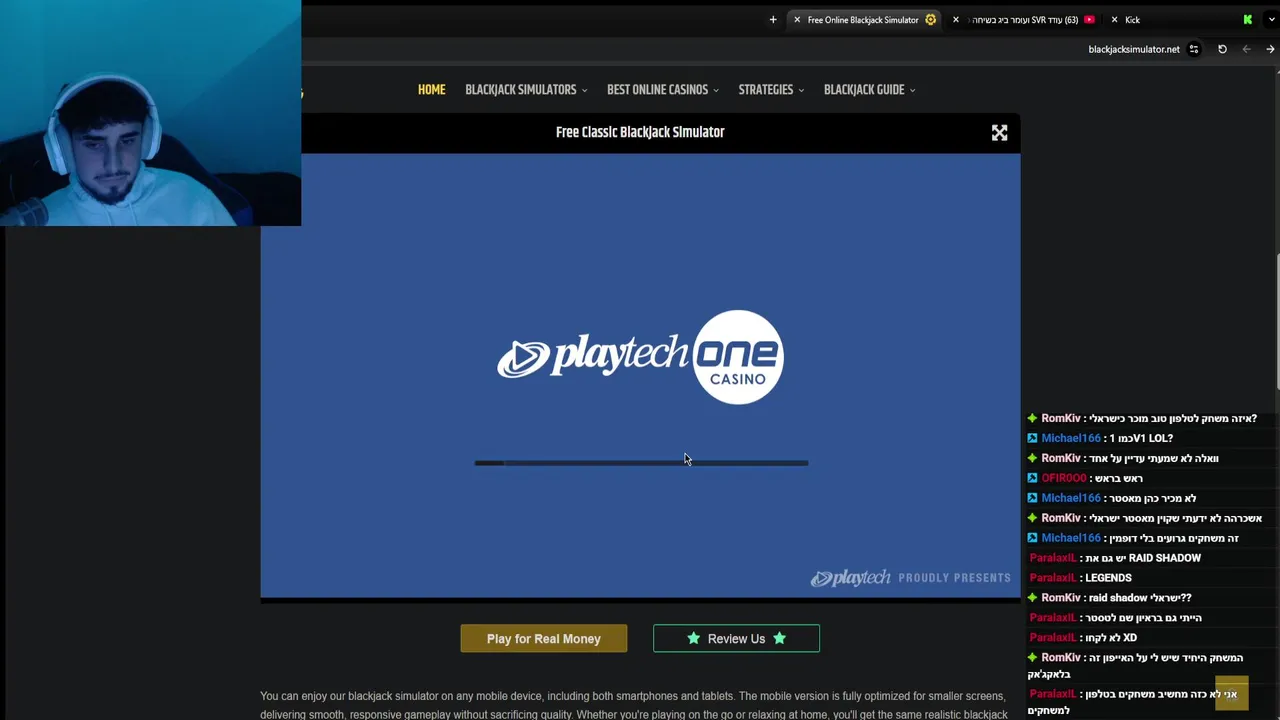This screenshot has height=720, width=1280.
Task: Expand the Blackjack Guide menu
Action: pyautogui.click(x=869, y=90)
